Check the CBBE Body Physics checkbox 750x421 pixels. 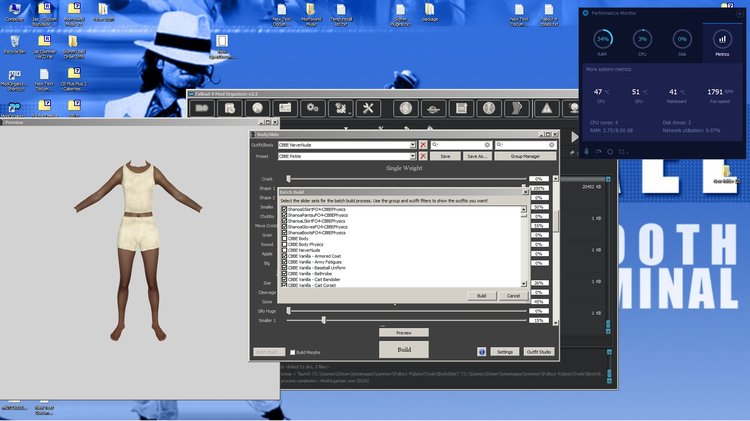[x=285, y=244]
